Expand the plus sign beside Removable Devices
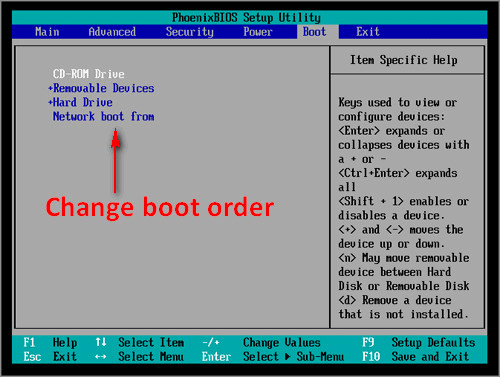 [x=50, y=88]
